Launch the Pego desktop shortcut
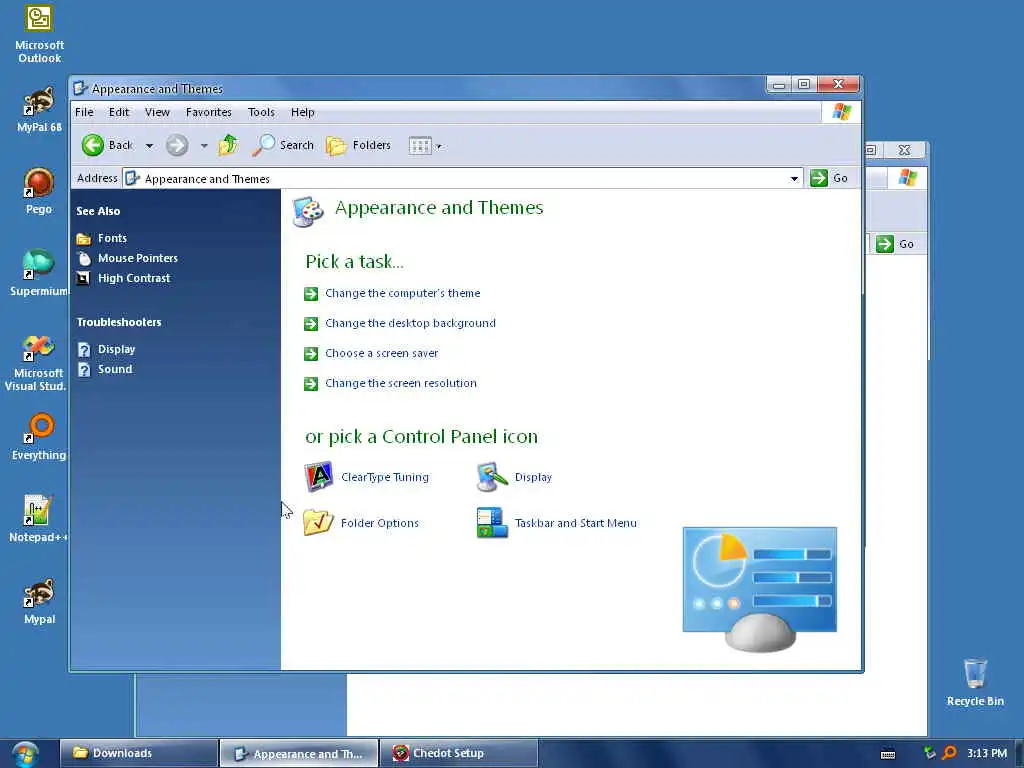The image size is (1024, 768). (x=39, y=191)
